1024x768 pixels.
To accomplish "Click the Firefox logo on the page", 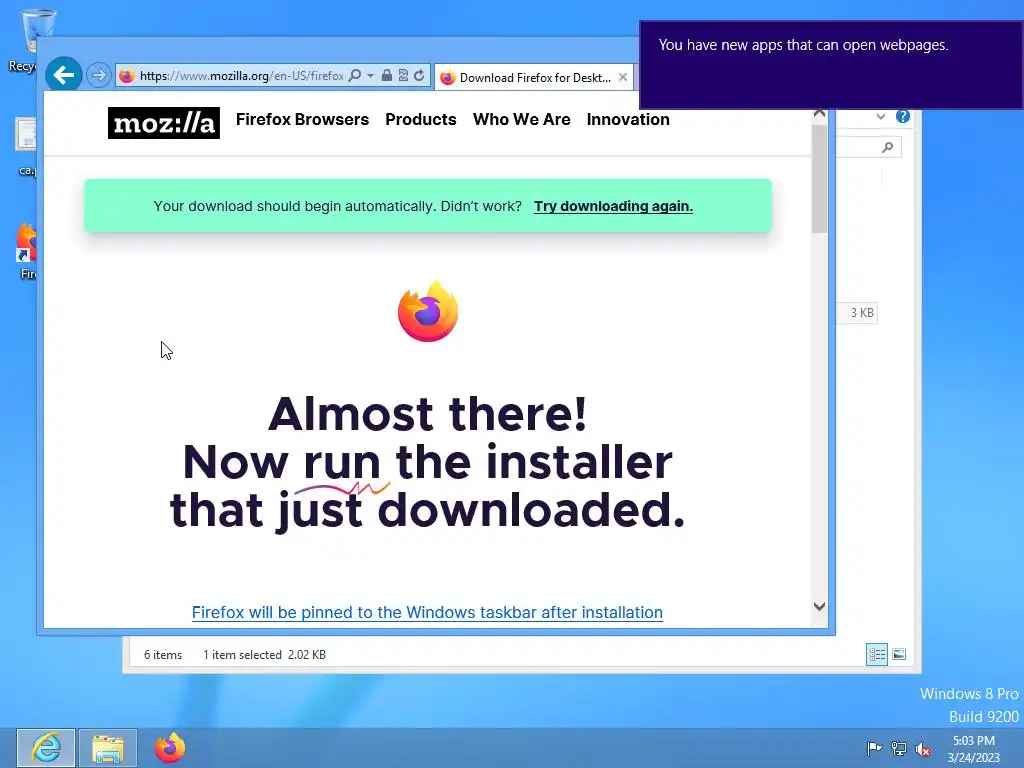I will coord(428,312).
